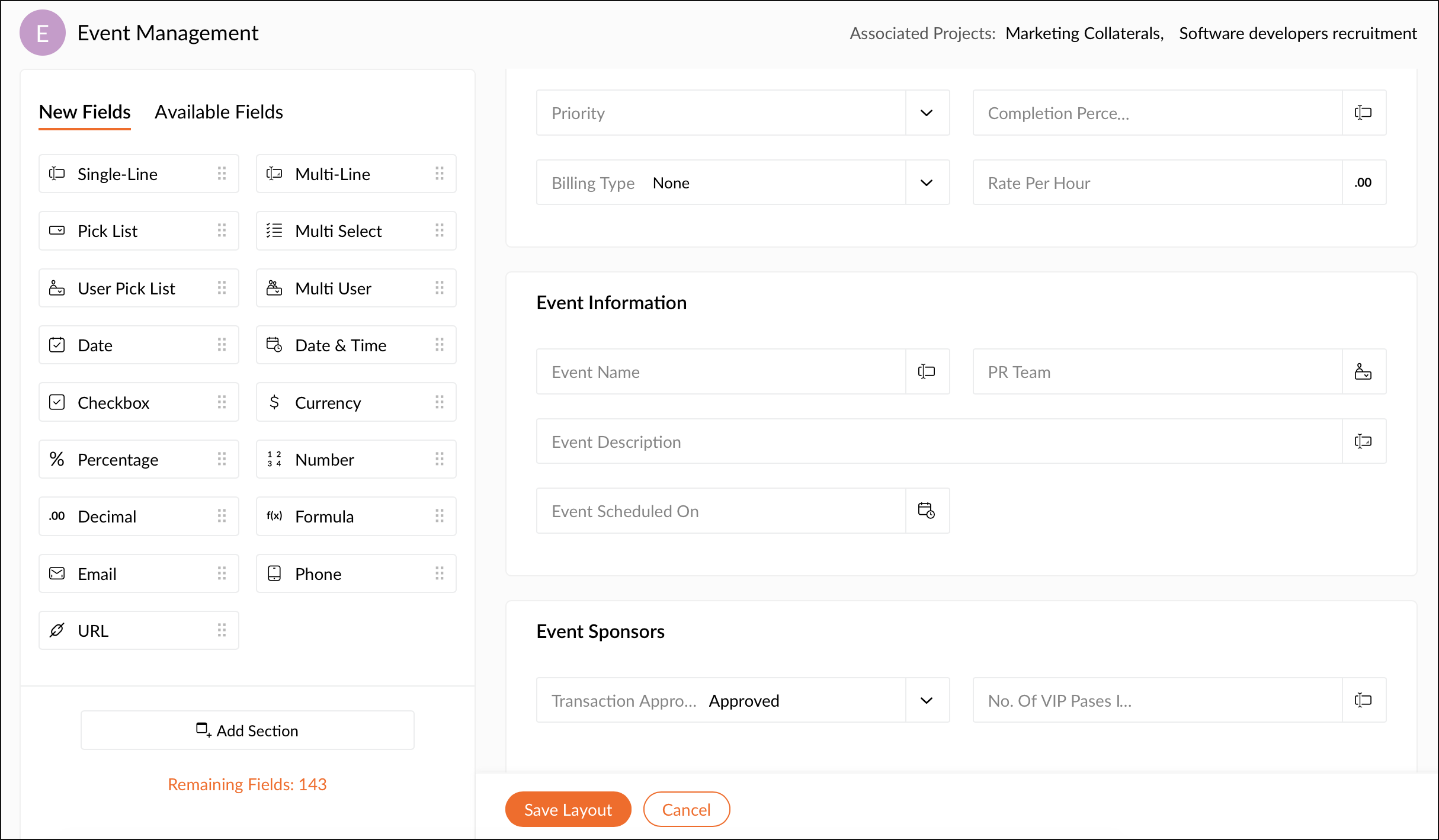Click the URL link icon
1439x840 pixels.
pyautogui.click(x=57, y=630)
